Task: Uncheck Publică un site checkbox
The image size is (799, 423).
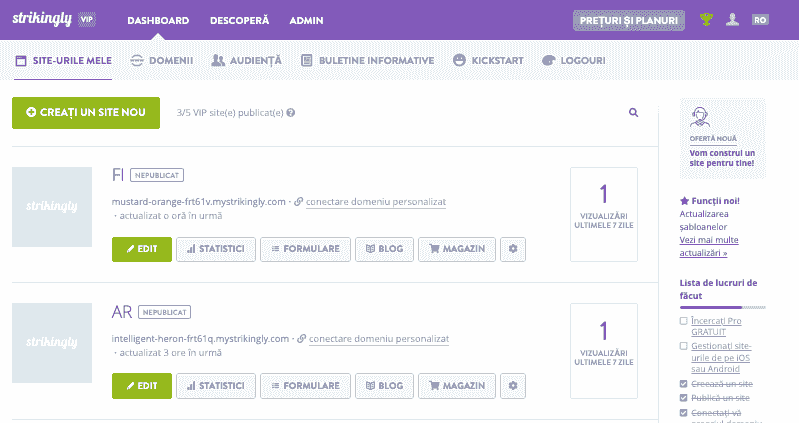Action: (683, 398)
